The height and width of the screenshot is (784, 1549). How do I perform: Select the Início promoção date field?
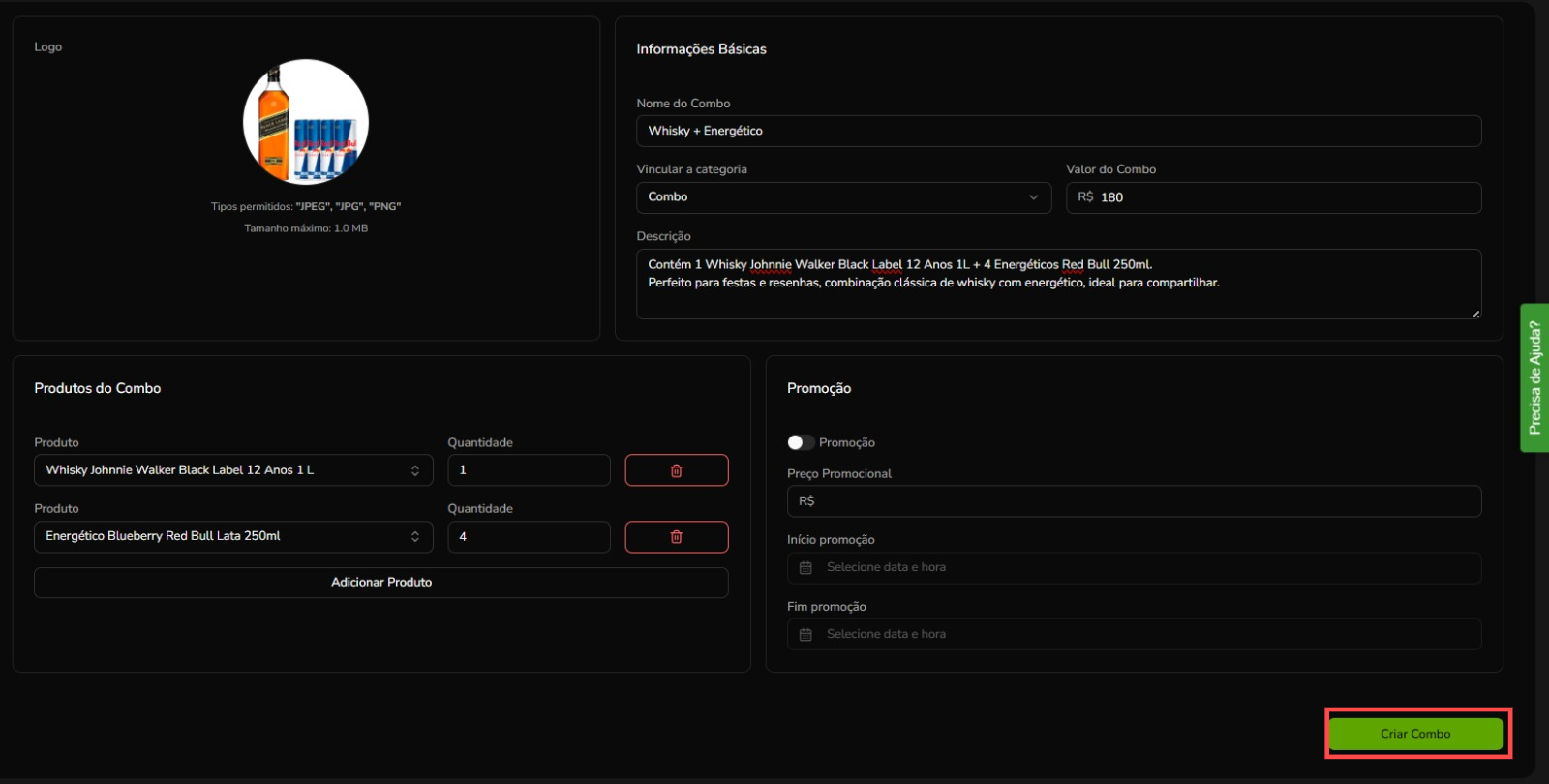(x=1135, y=568)
